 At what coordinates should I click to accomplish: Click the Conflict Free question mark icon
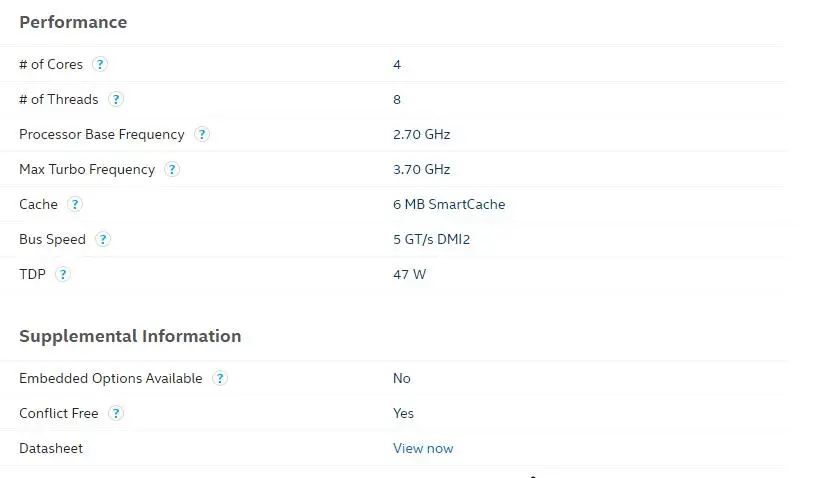(116, 414)
